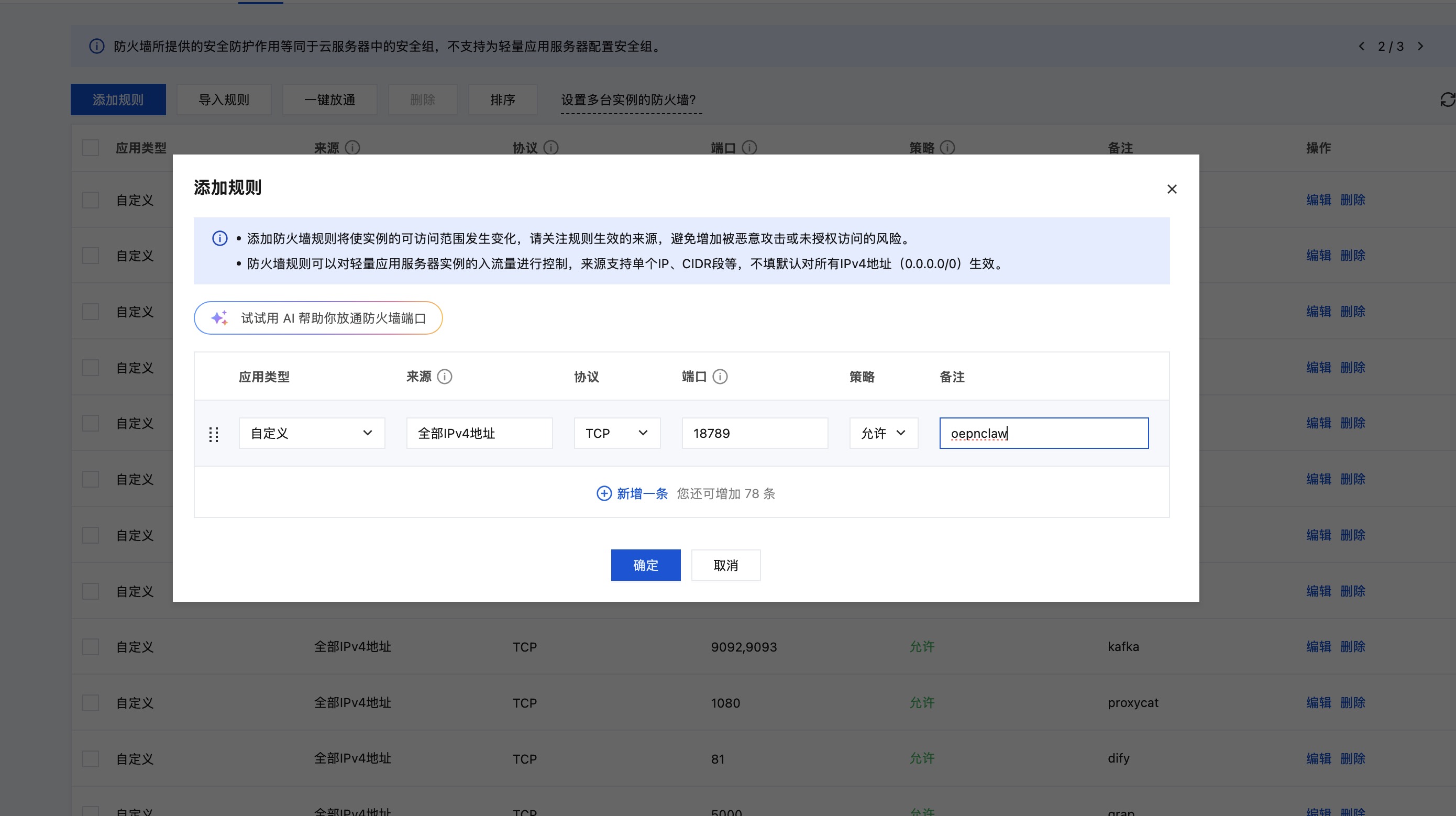Viewport: 1456px width, 816px height.
Task: Go to the previous notice with the left arrow
Action: click(x=1362, y=46)
